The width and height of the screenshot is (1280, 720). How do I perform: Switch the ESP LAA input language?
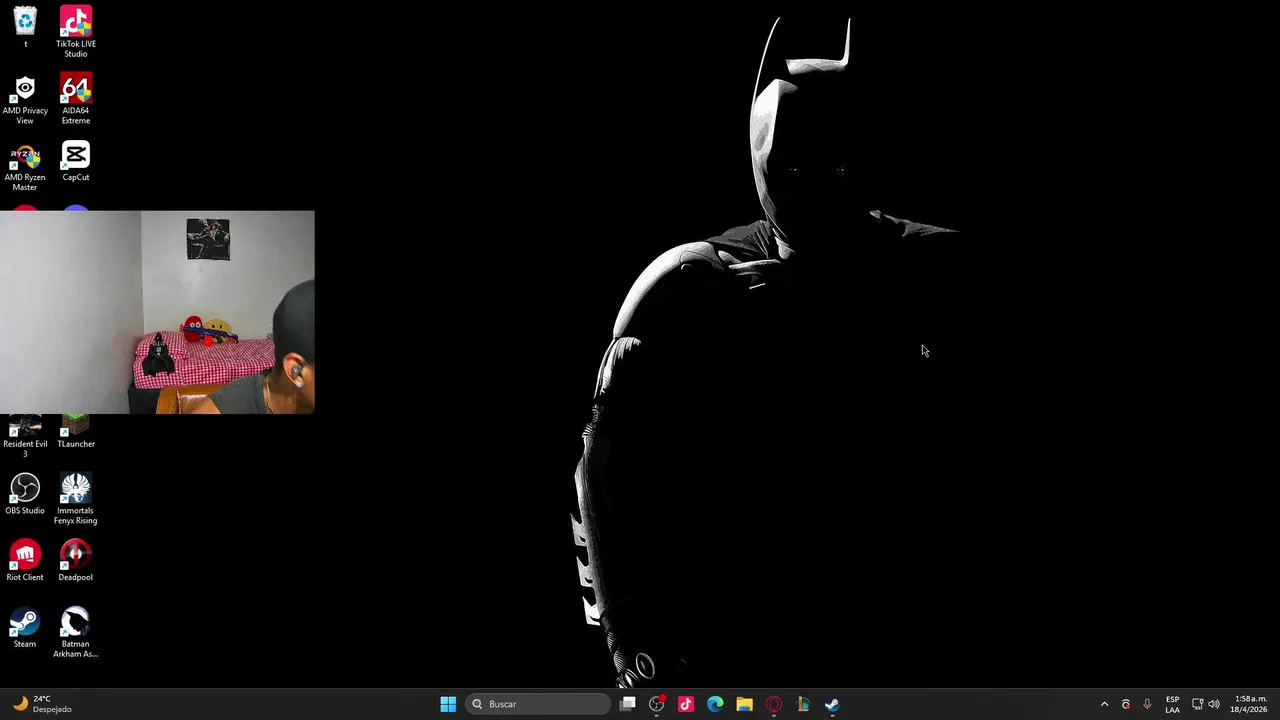point(1172,704)
